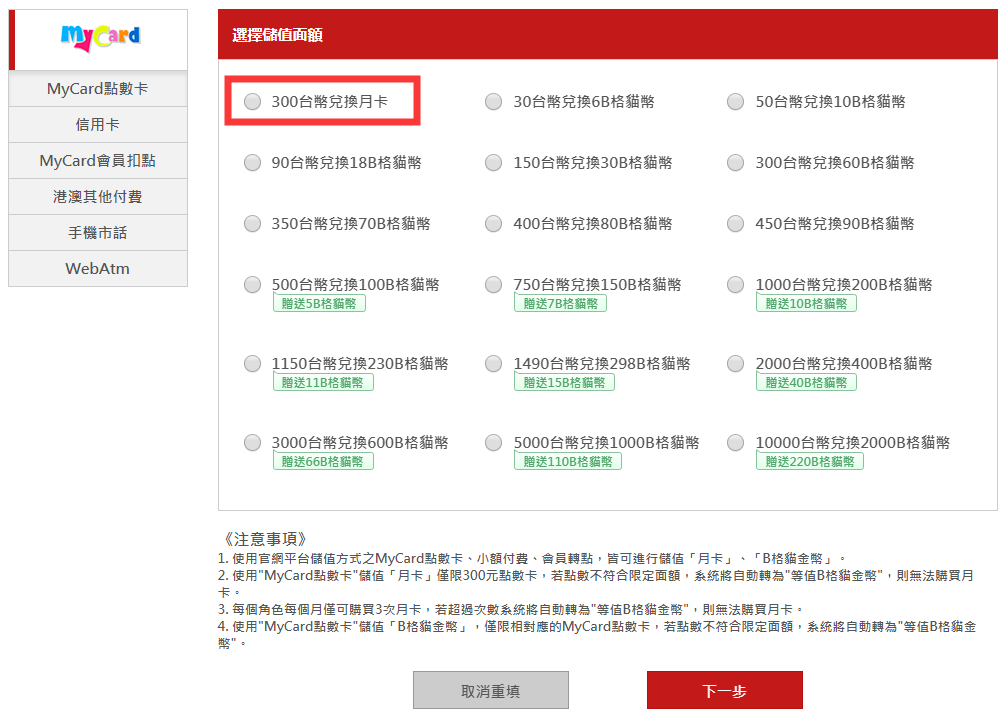Click the 贈送66B格貓幣 bonus badge
The width and height of the screenshot is (1007, 720).
click(323, 461)
